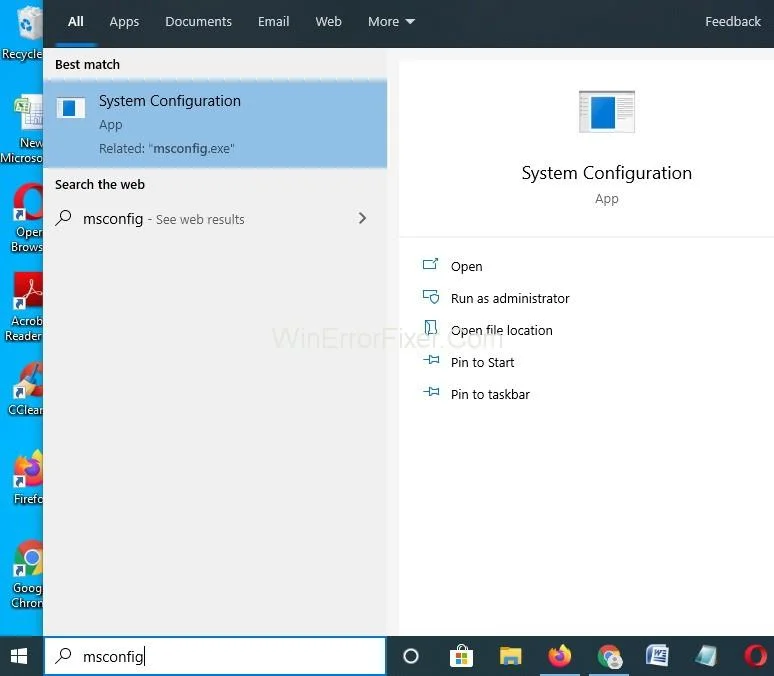Choose Run as administrator
Screen dimensions: 774x676
pyautogui.click(x=509, y=298)
